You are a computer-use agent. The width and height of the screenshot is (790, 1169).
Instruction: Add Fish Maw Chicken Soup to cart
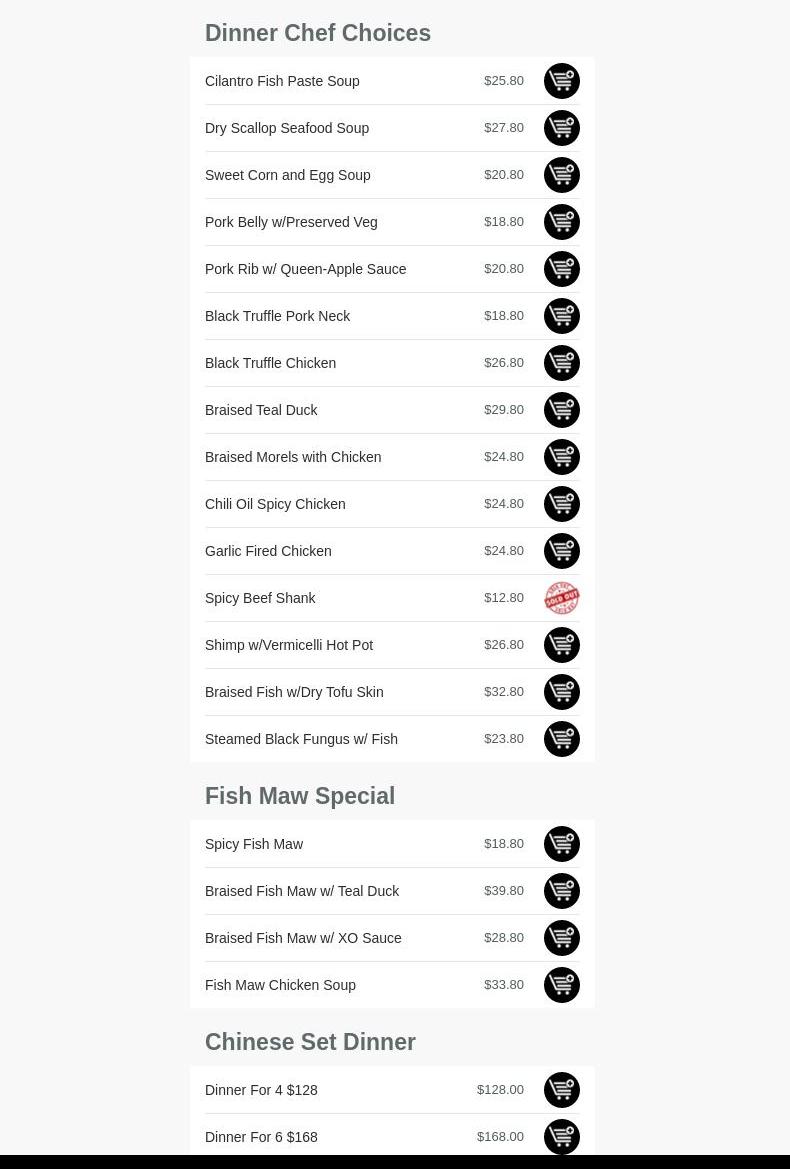coord(561,985)
